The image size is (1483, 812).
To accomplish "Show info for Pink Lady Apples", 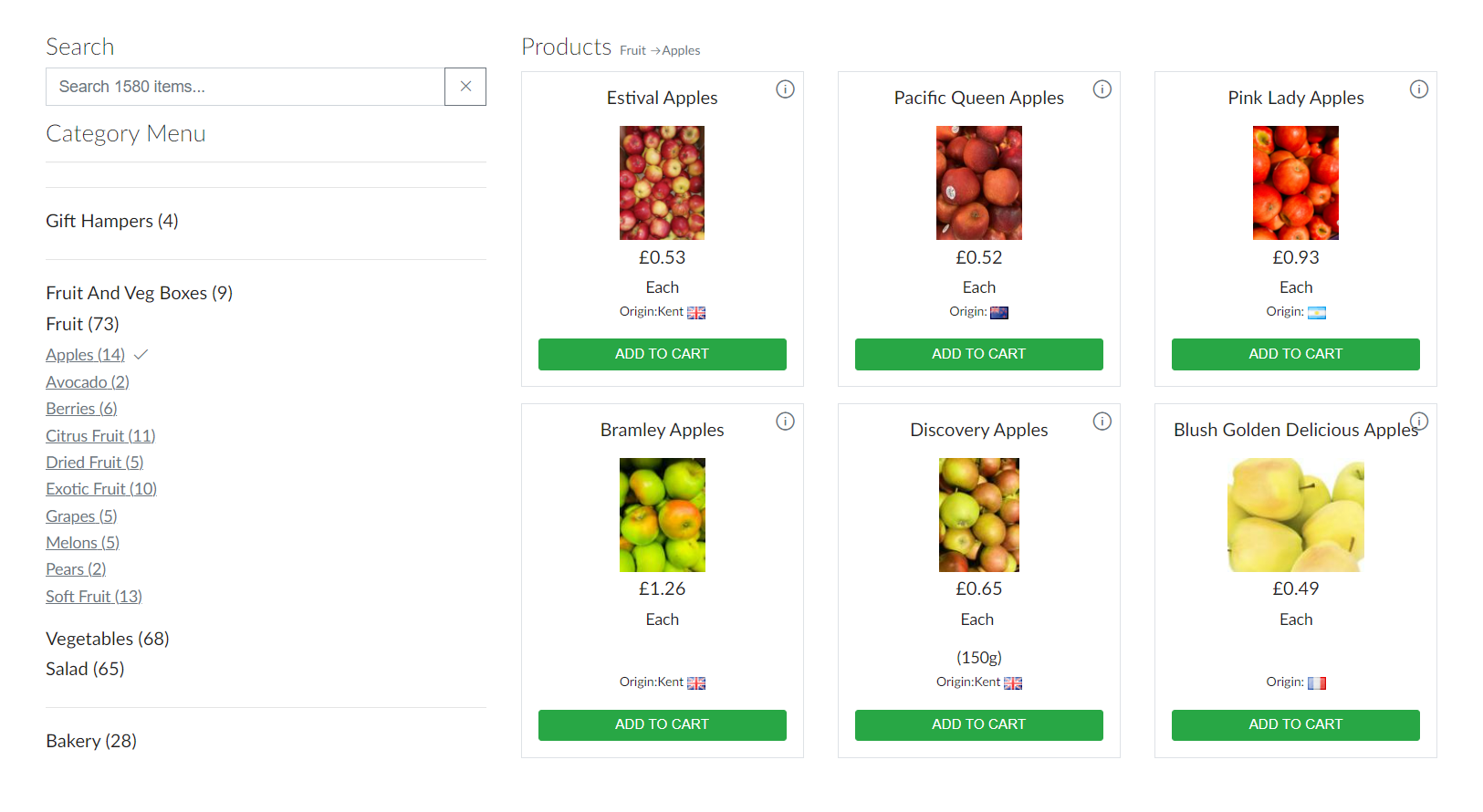I will coord(1419,89).
